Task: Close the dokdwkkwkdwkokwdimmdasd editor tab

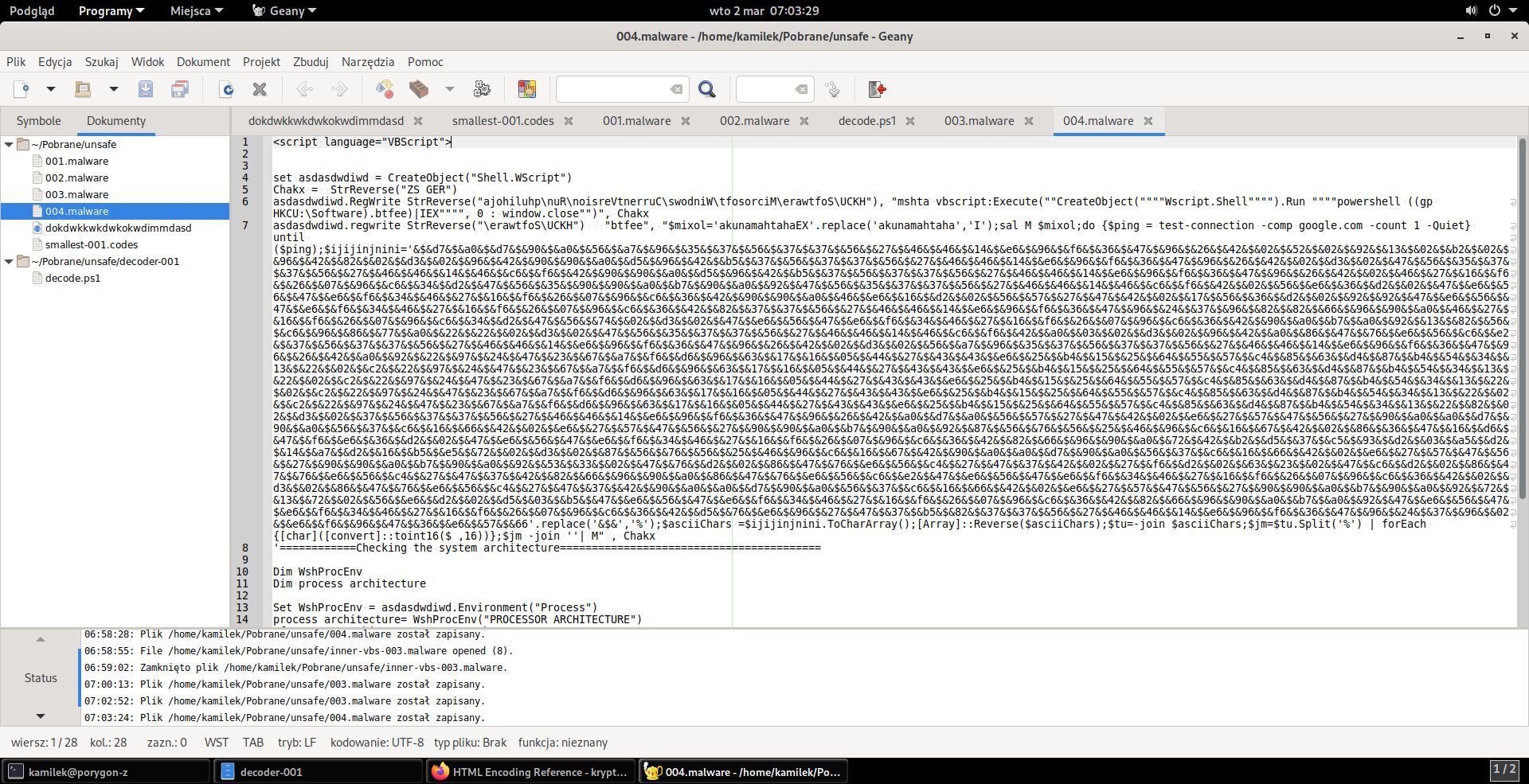Action: click(x=418, y=121)
